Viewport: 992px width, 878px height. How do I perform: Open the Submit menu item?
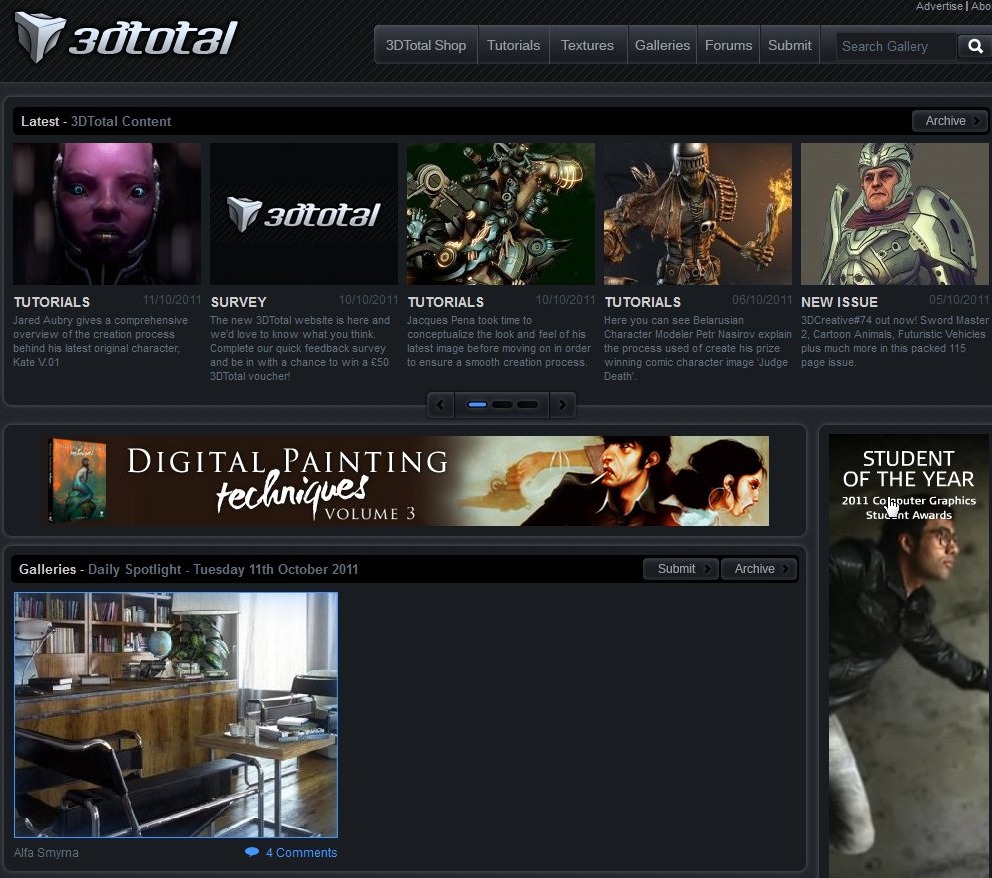[x=790, y=46]
